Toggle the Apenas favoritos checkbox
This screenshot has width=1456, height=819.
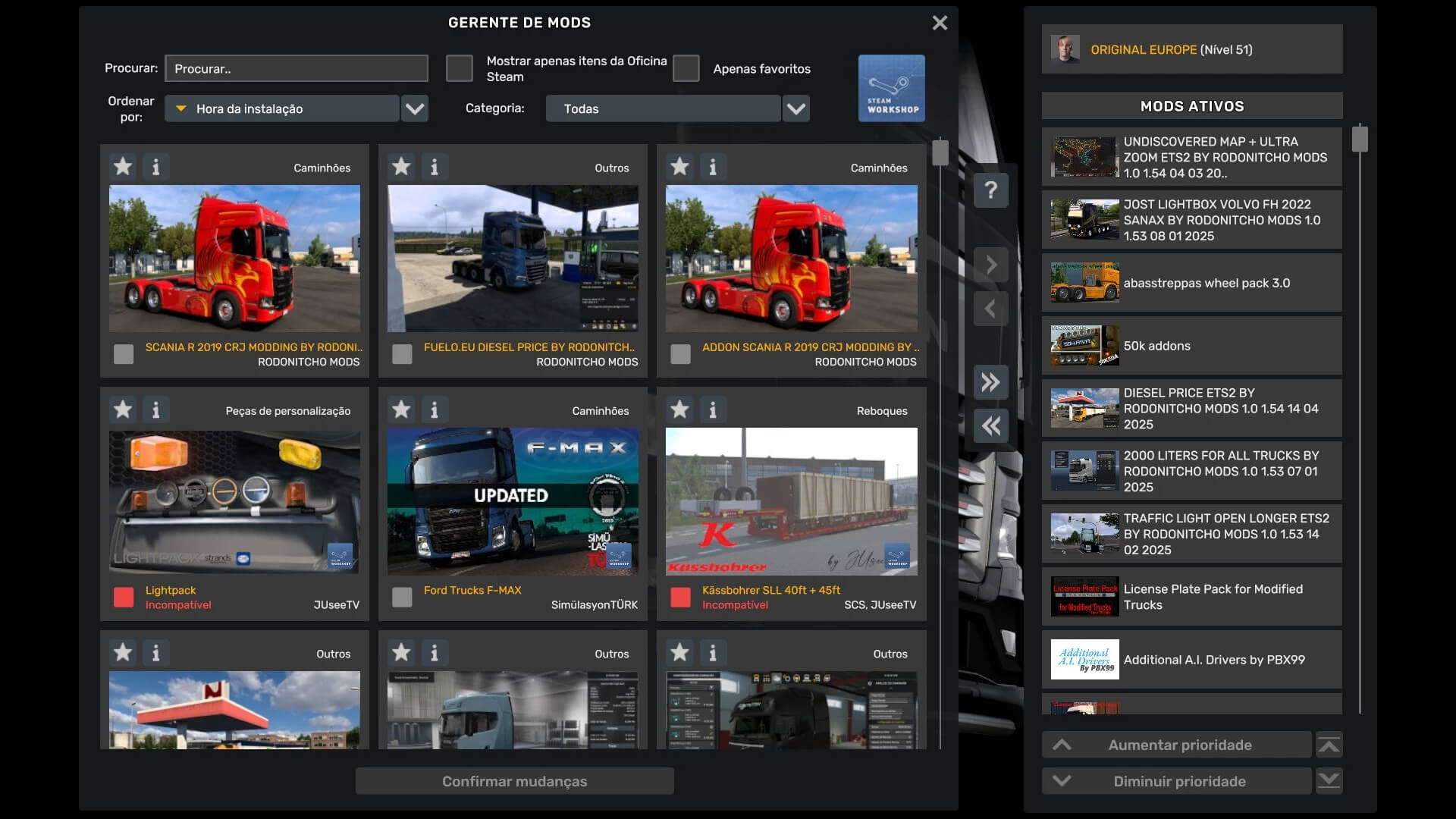pos(686,68)
